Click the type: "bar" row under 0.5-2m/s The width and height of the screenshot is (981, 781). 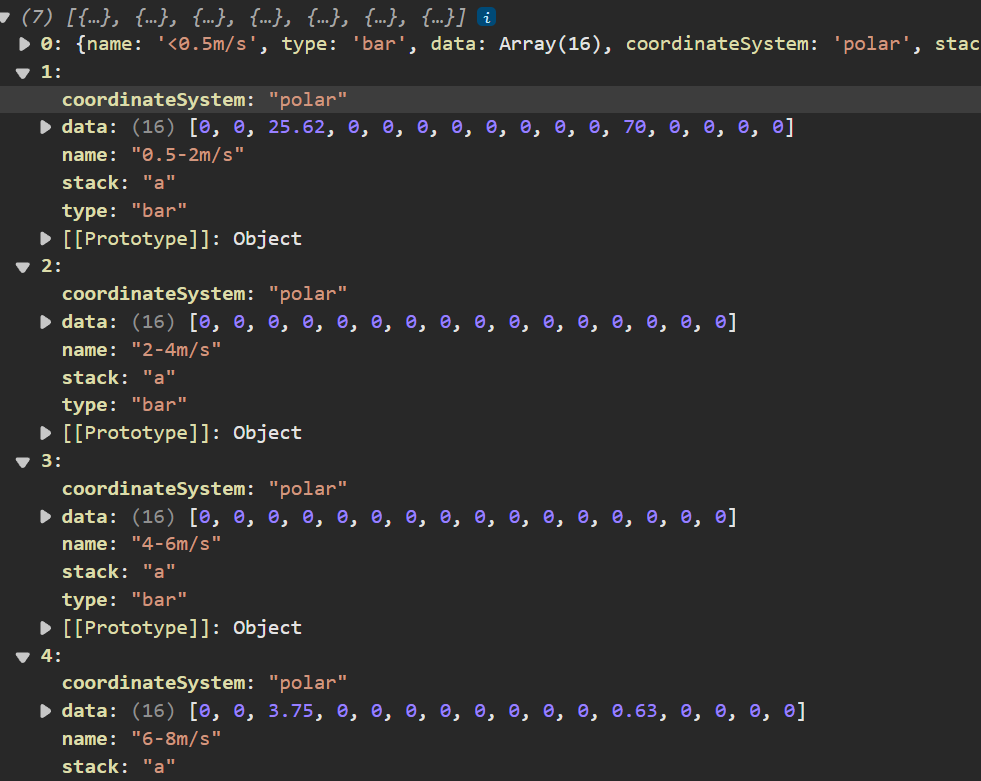tap(124, 211)
